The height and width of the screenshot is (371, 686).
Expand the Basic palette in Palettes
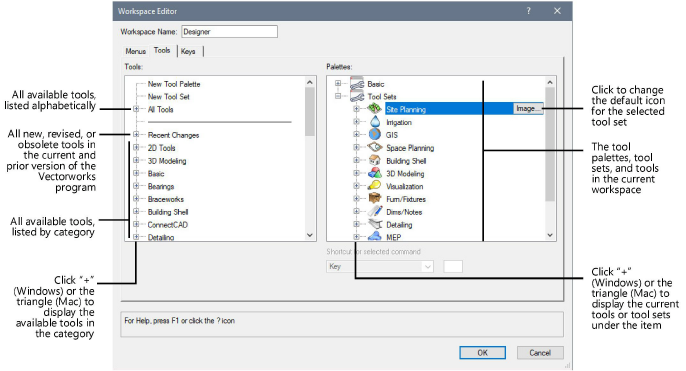click(338, 83)
